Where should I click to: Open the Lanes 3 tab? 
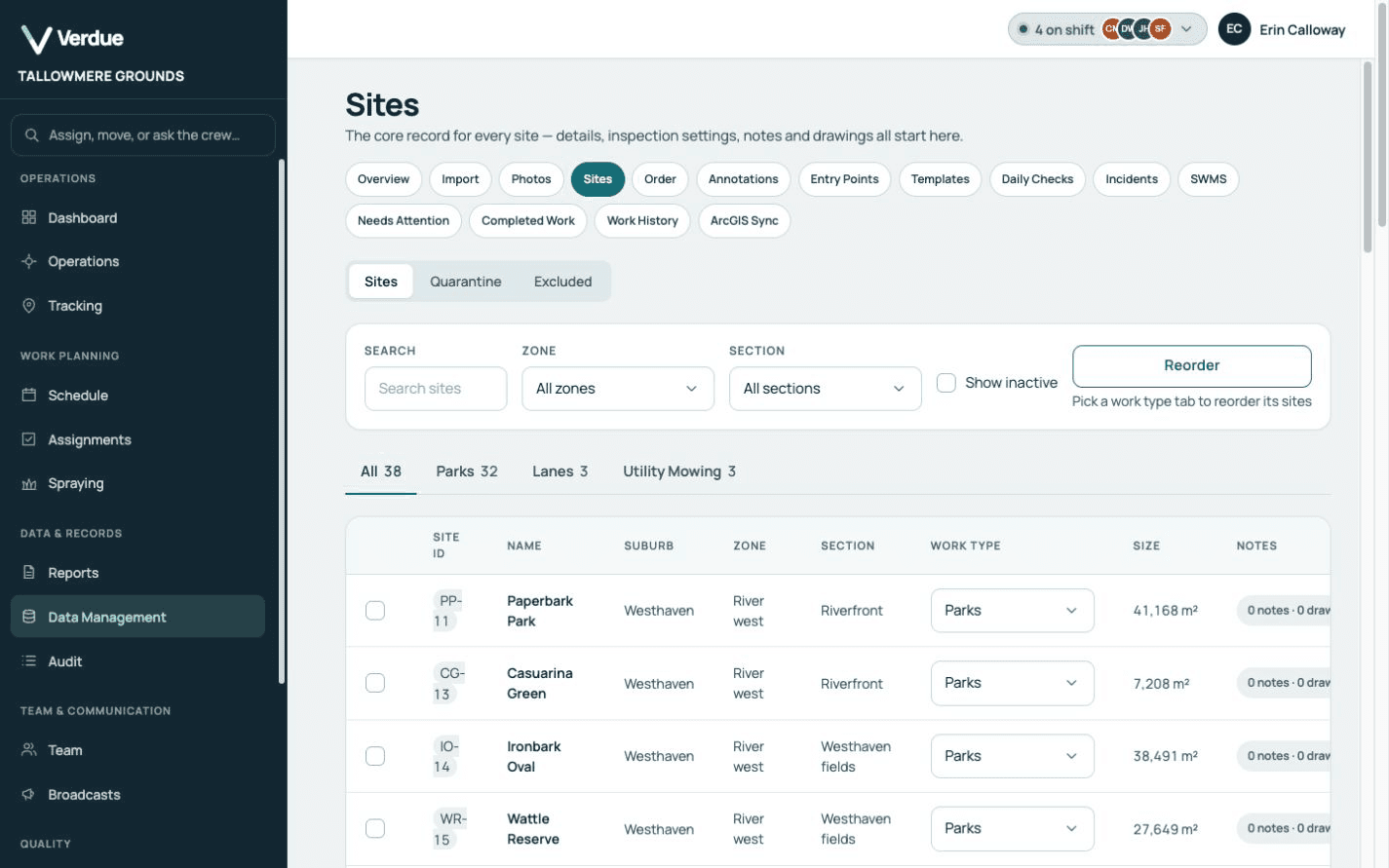click(560, 472)
